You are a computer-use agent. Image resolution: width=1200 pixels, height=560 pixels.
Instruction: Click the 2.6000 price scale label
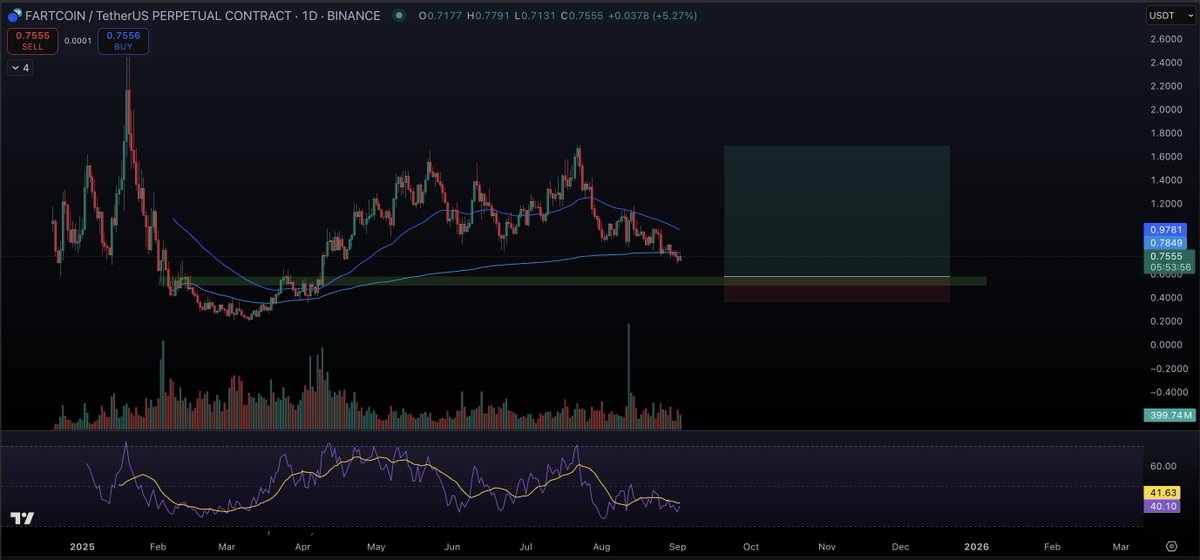tap(1166, 39)
